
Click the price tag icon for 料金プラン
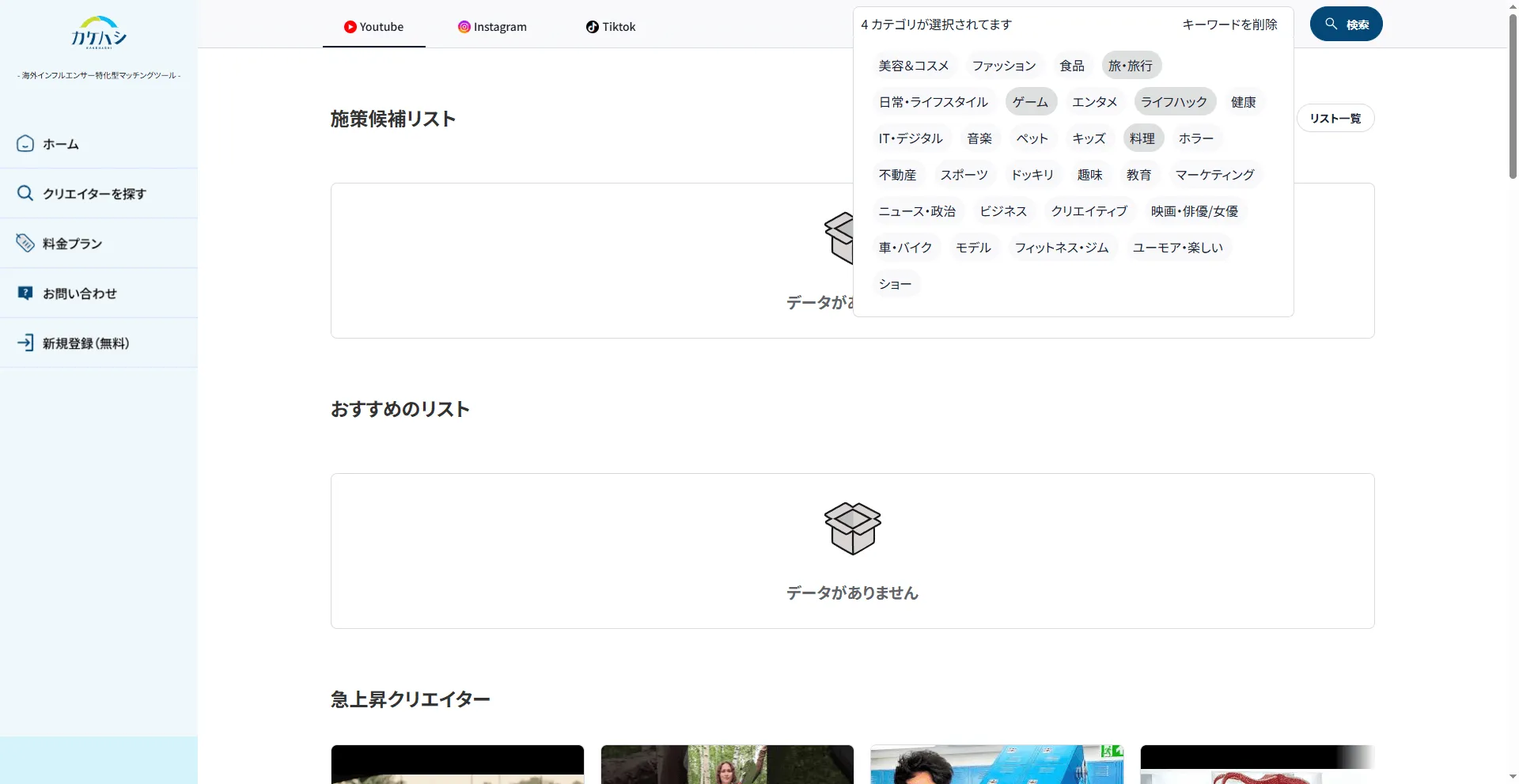pos(25,243)
